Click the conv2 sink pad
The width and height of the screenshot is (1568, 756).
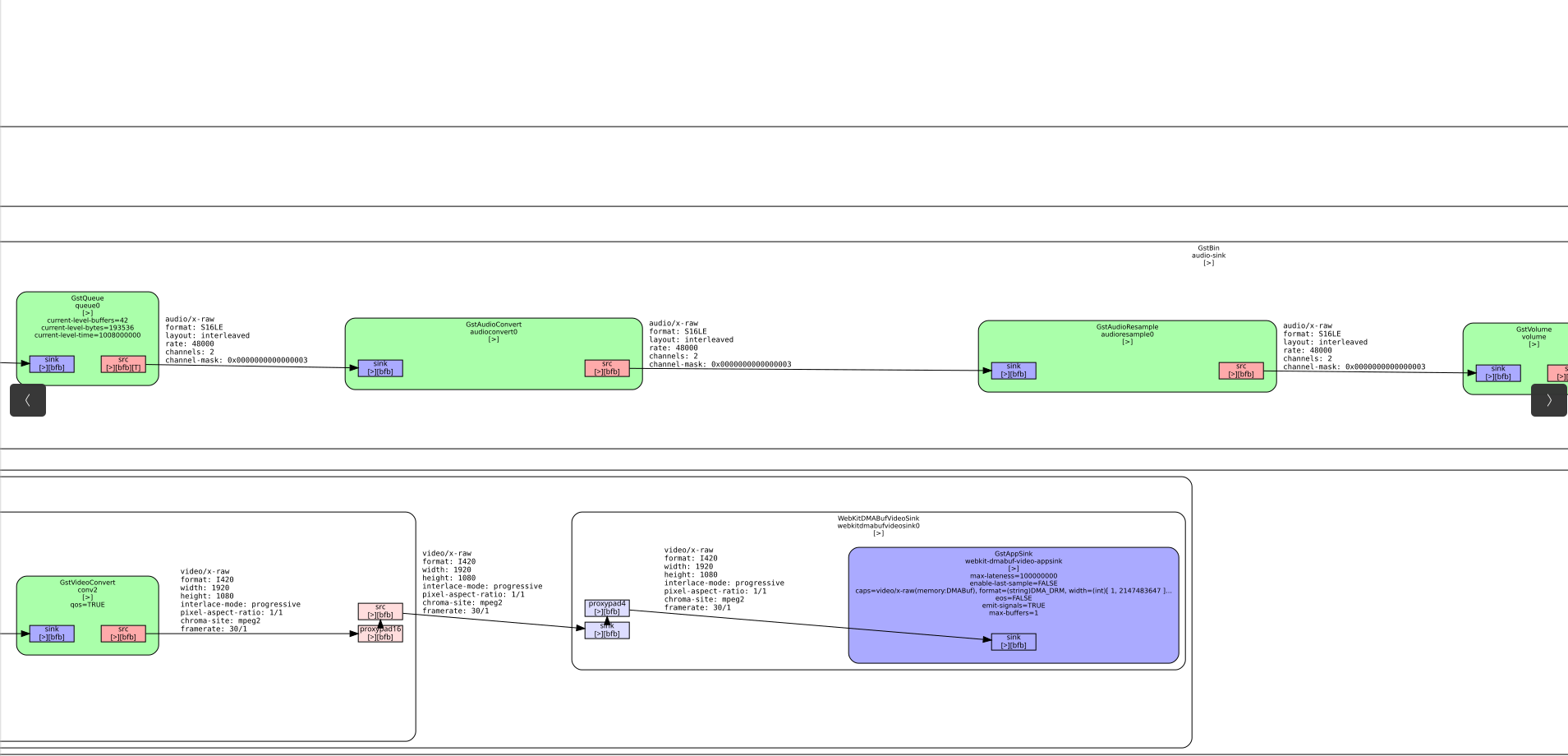pos(52,634)
